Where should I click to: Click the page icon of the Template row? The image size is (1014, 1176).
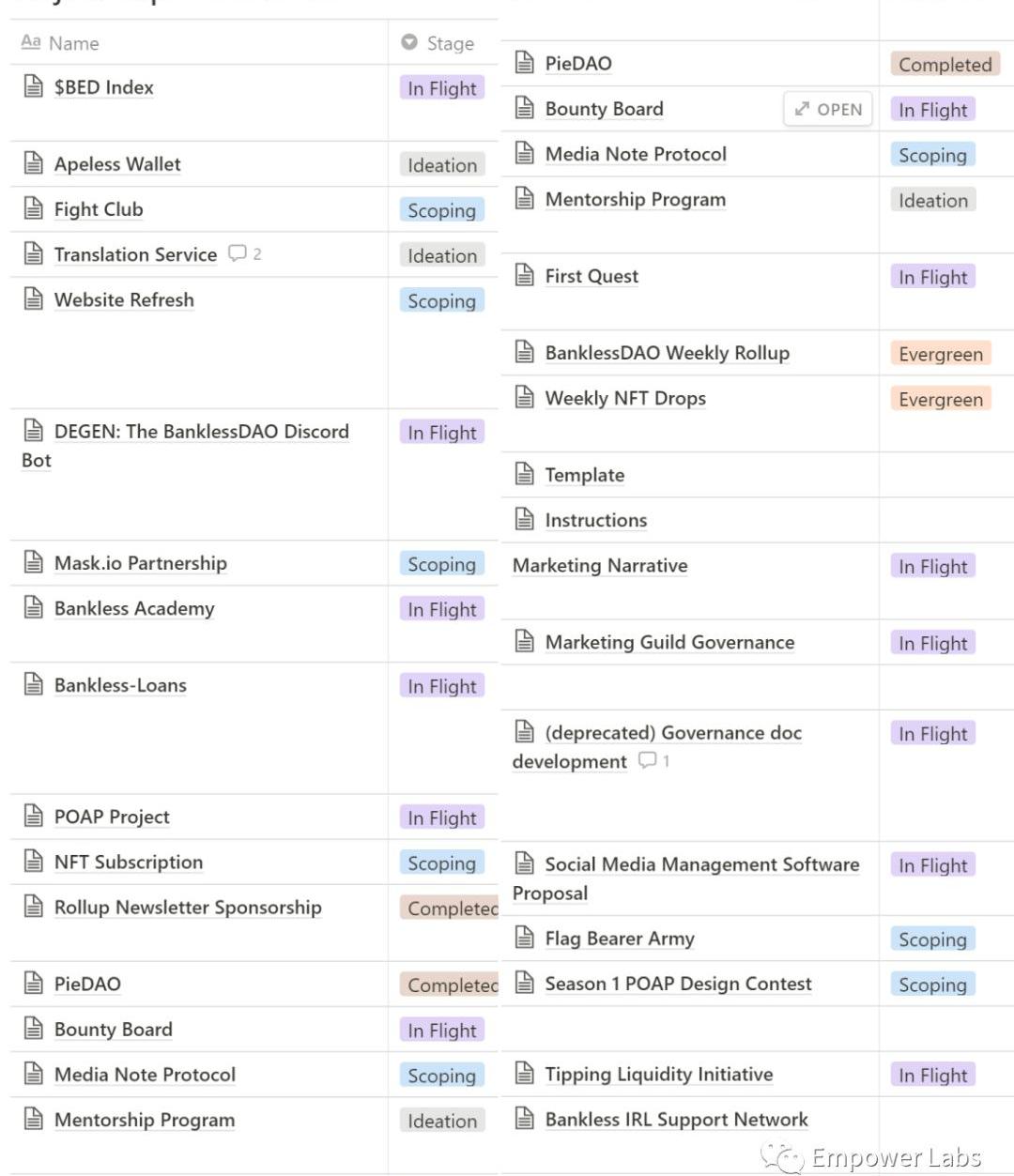pos(525,474)
